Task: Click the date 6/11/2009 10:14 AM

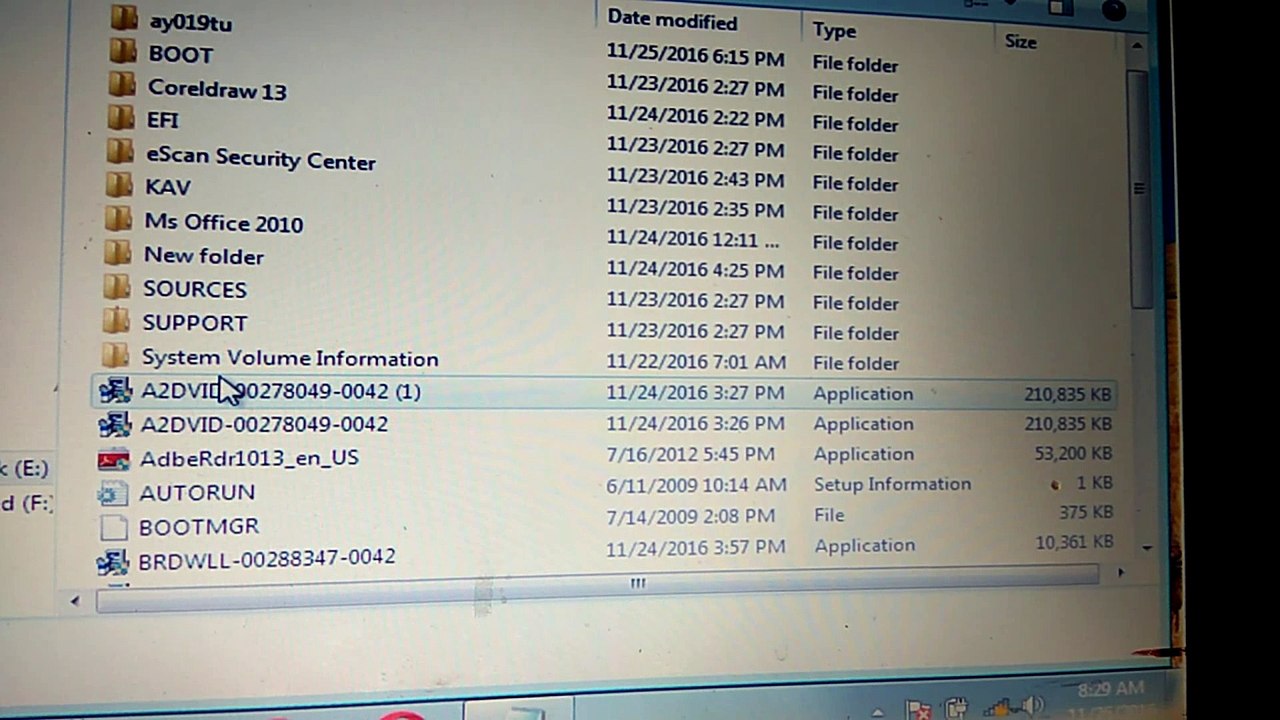Action: coord(696,485)
